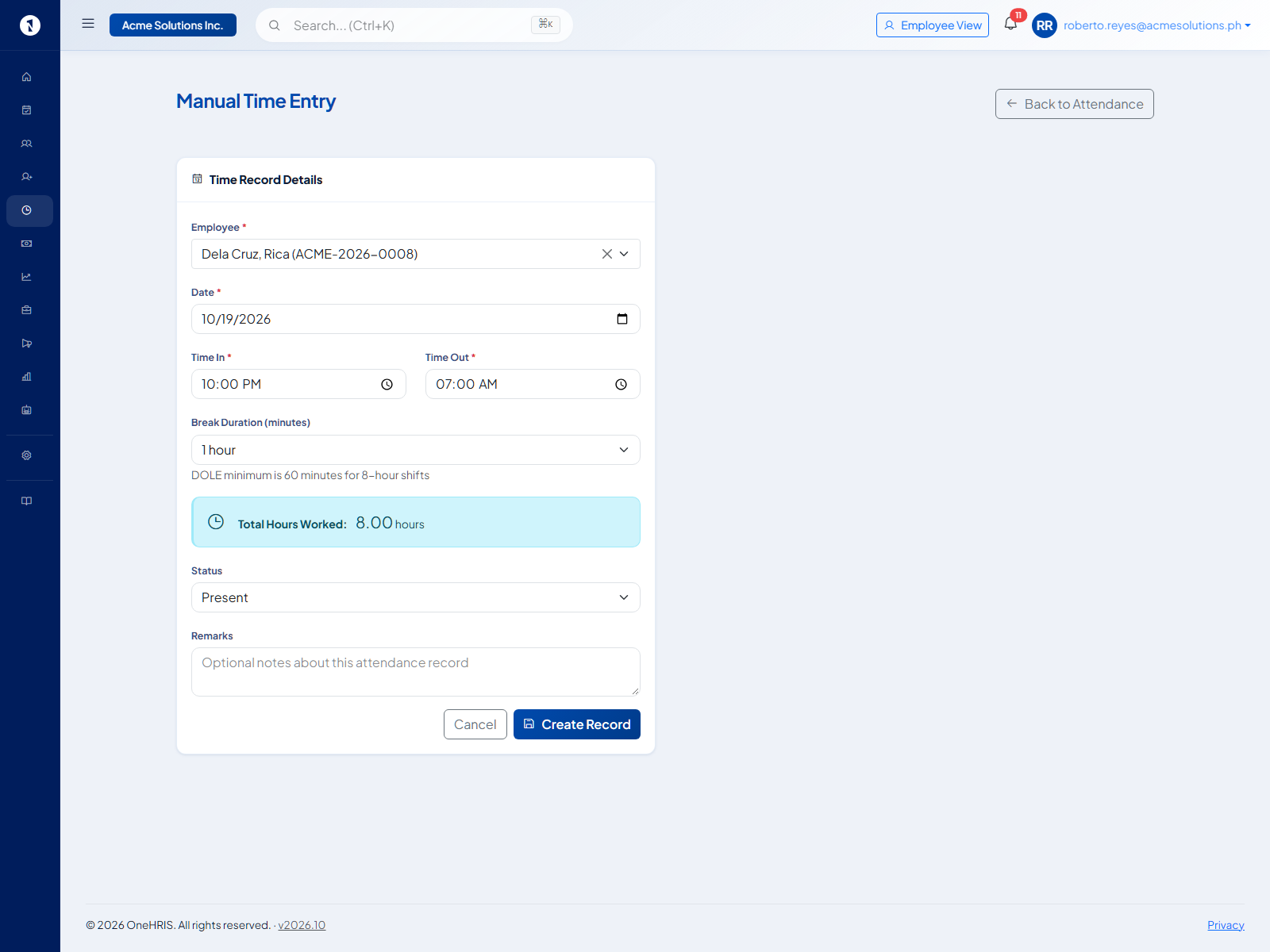Select the attendance clock icon in sidebar

click(26, 210)
